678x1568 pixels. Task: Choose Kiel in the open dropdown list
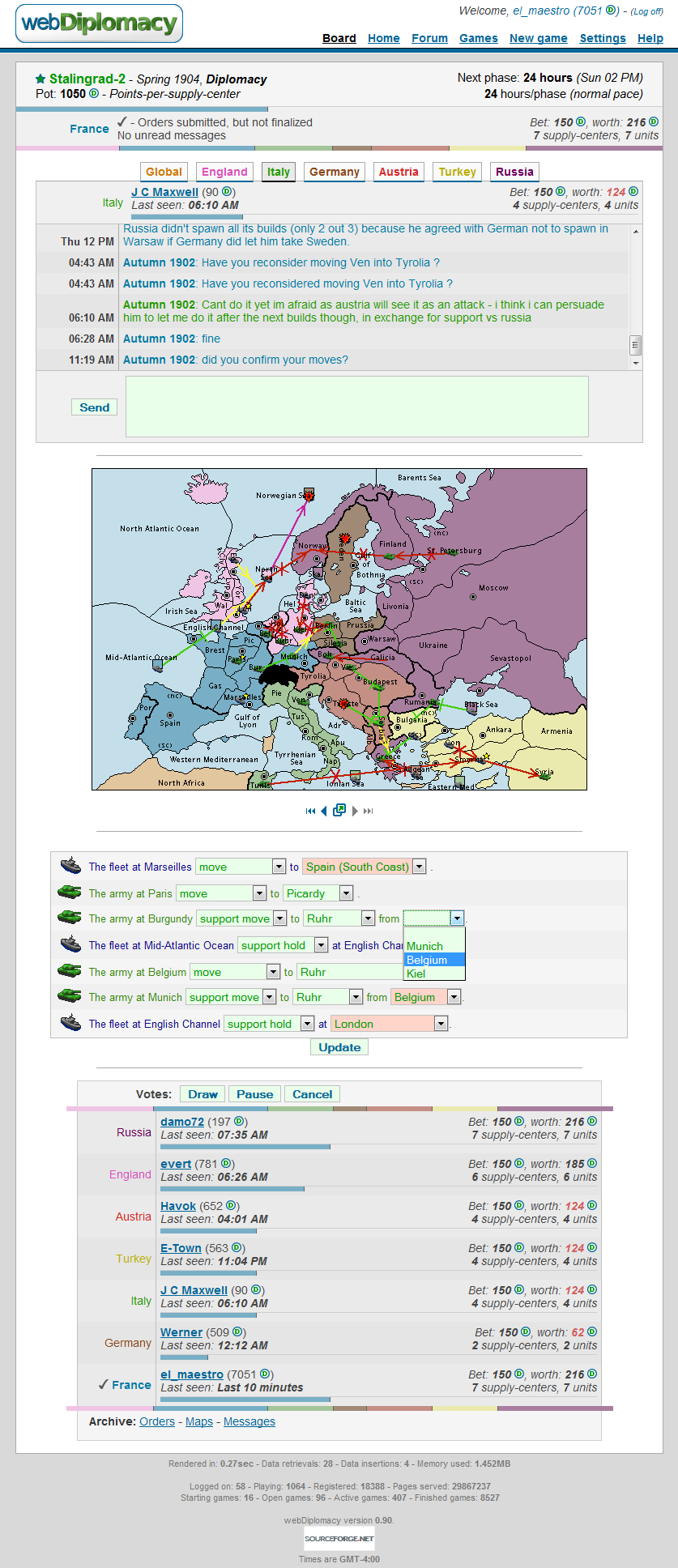point(434,974)
